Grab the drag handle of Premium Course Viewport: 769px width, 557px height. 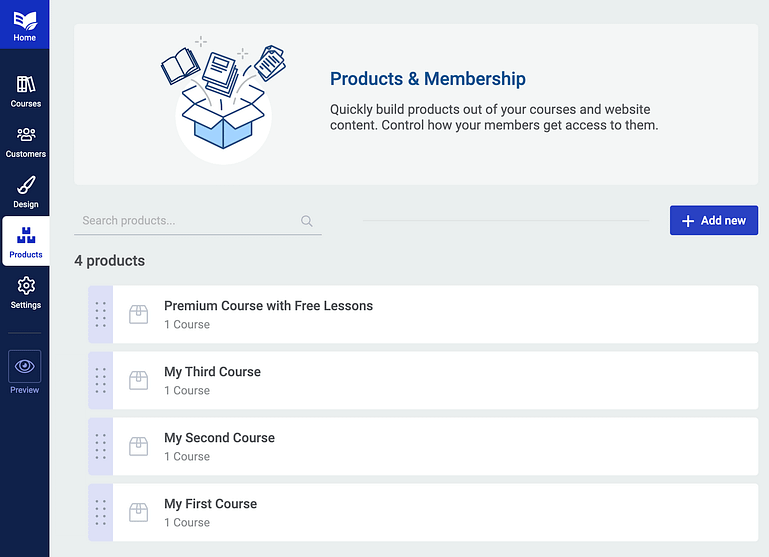click(x=101, y=314)
